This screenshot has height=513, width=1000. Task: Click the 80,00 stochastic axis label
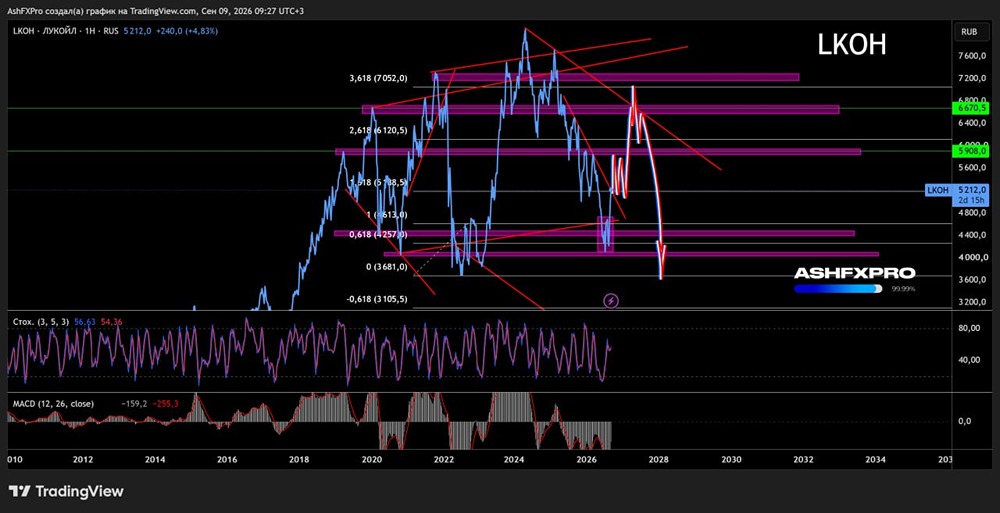(x=970, y=329)
